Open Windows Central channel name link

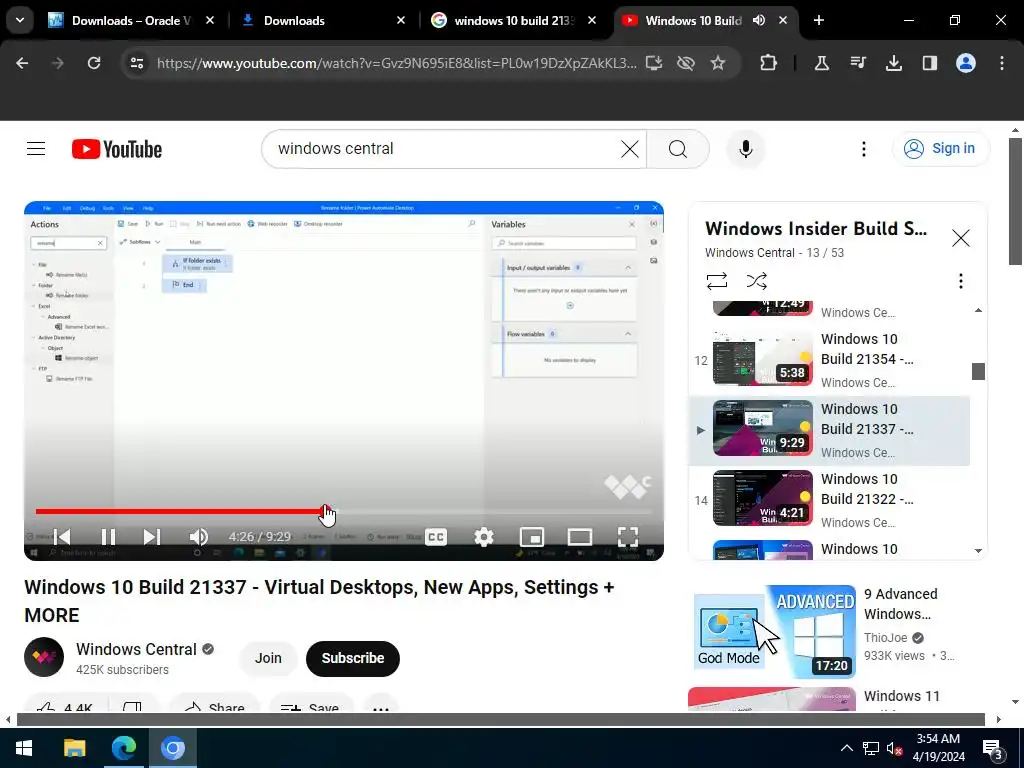coord(136,649)
